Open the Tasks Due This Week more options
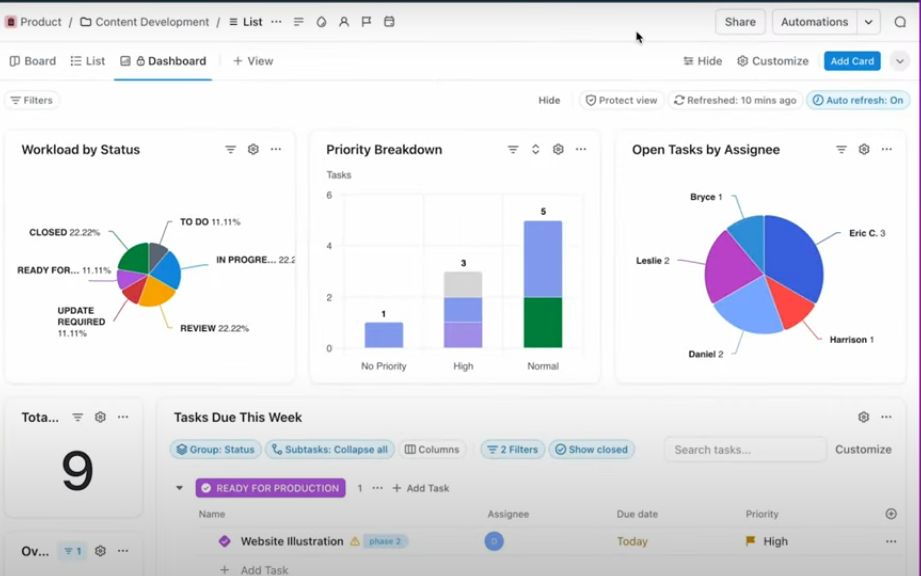 [x=886, y=417]
